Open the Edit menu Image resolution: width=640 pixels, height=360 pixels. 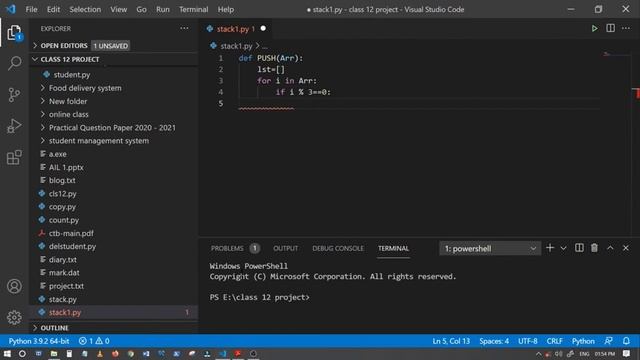click(x=53, y=9)
